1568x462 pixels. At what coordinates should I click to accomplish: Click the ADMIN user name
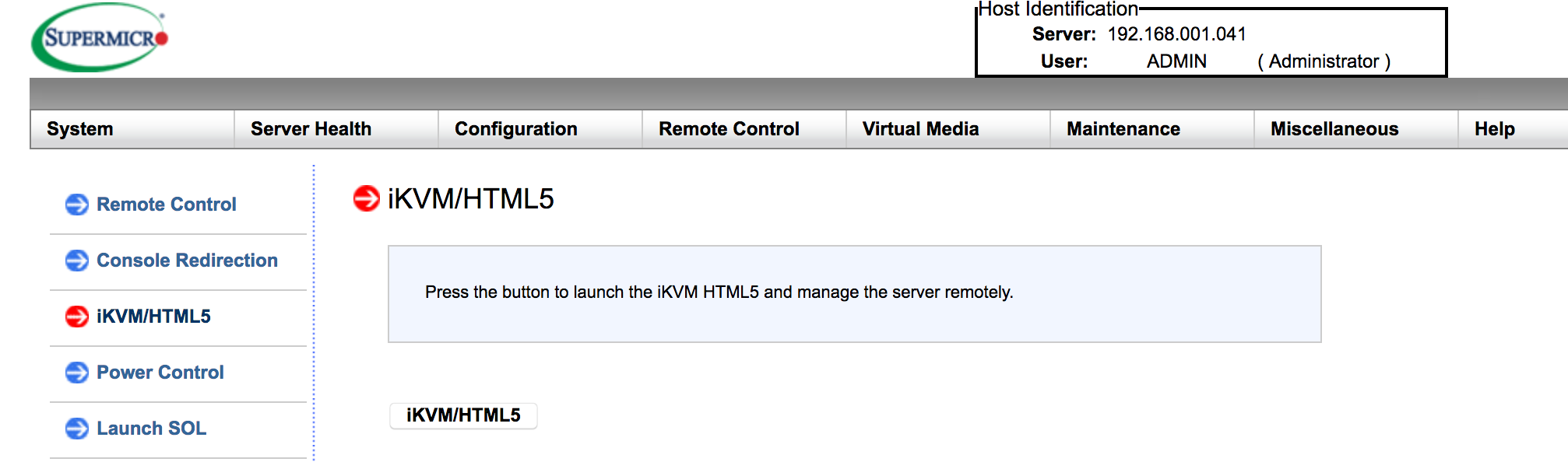[1176, 61]
